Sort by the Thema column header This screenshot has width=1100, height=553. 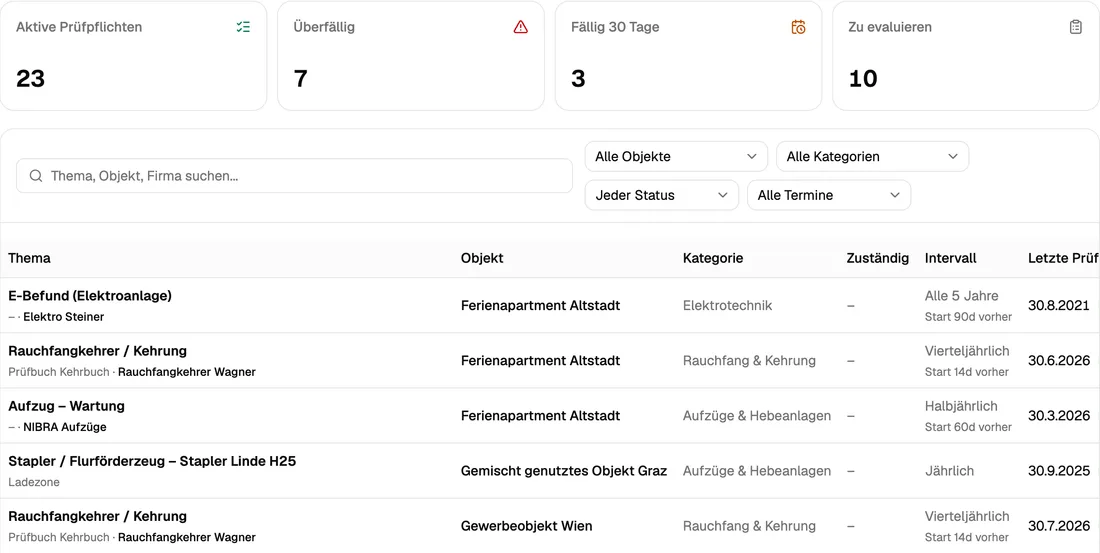pyautogui.click(x=29, y=258)
